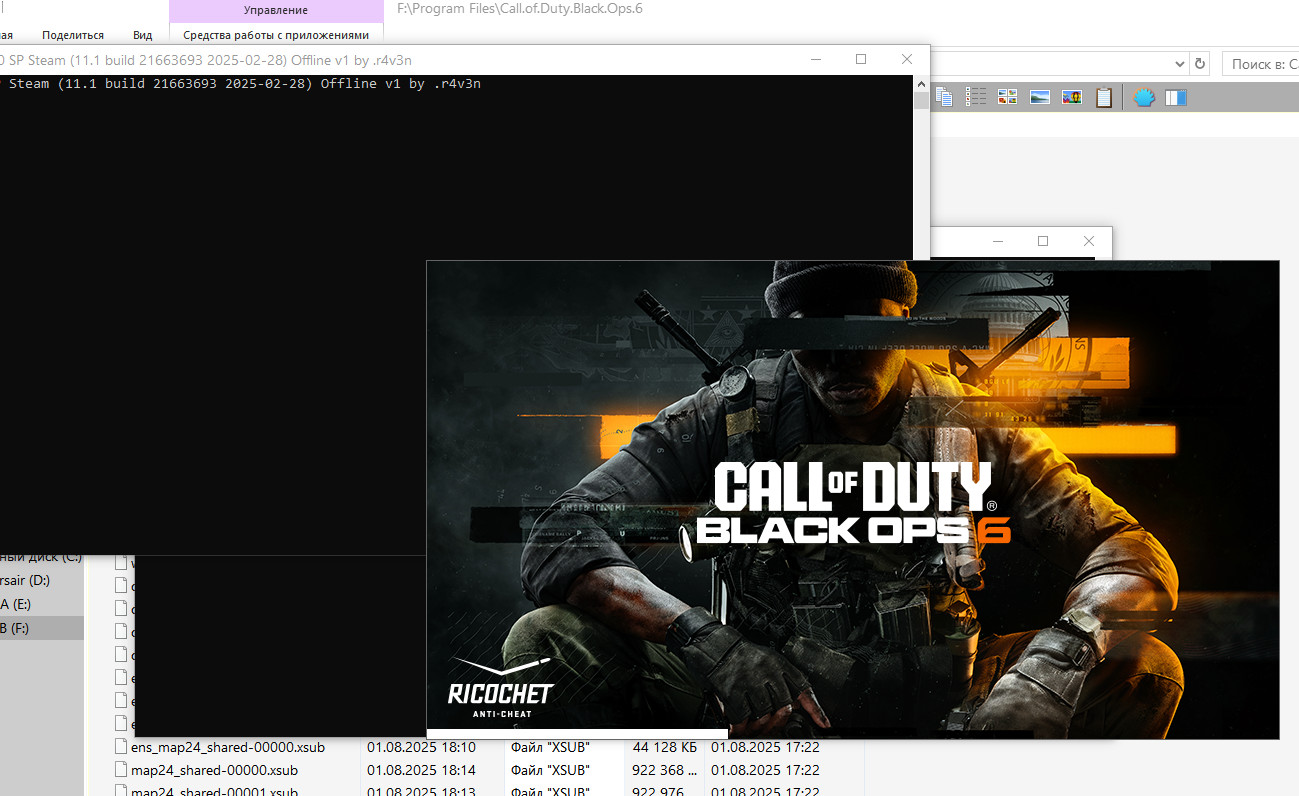Screen dimensions: 1299x796
Task: Select file map24_shared-00000.xsub
Action: [214, 770]
